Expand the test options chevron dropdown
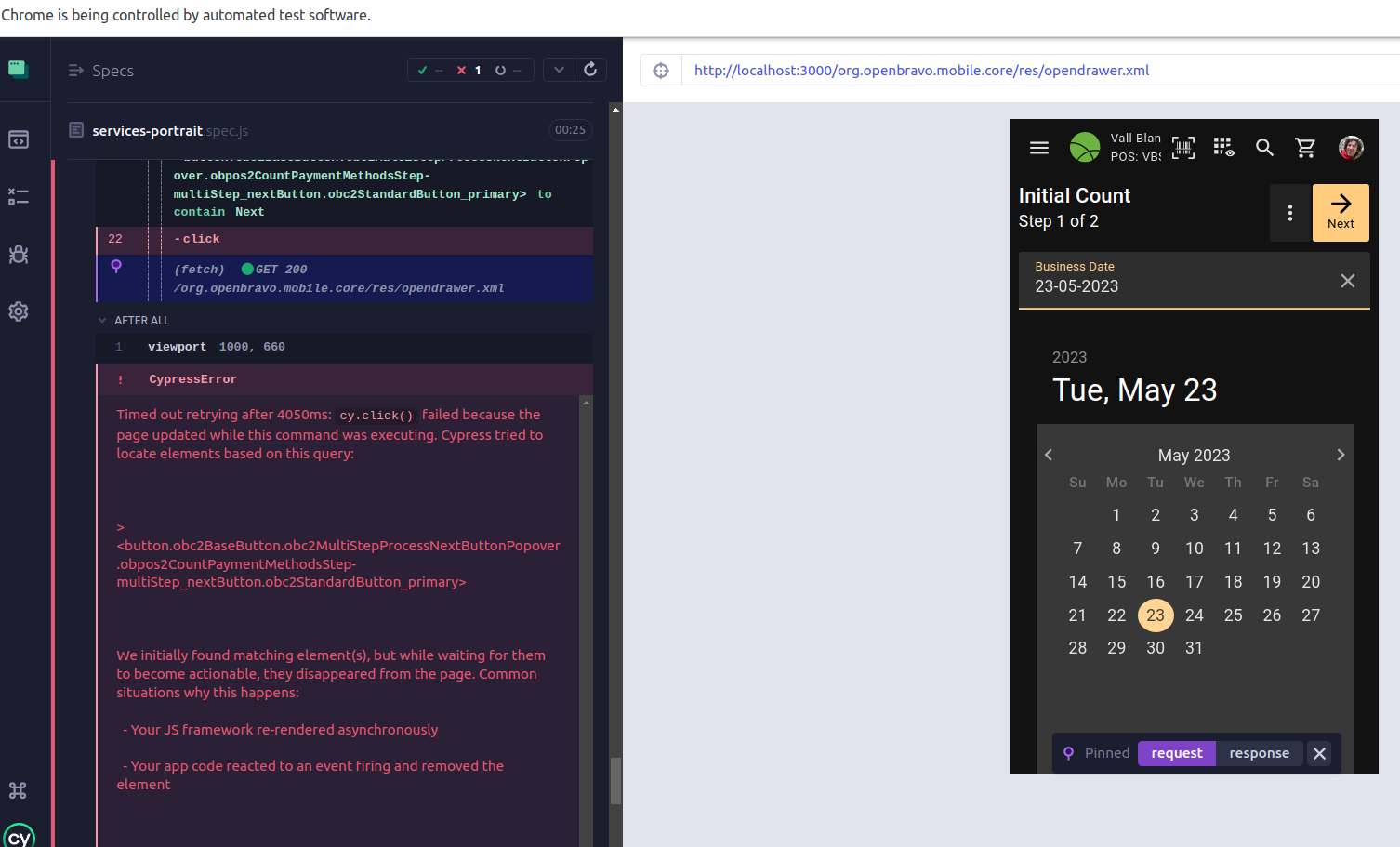Viewport: 1400px width, 847px height. coord(559,70)
